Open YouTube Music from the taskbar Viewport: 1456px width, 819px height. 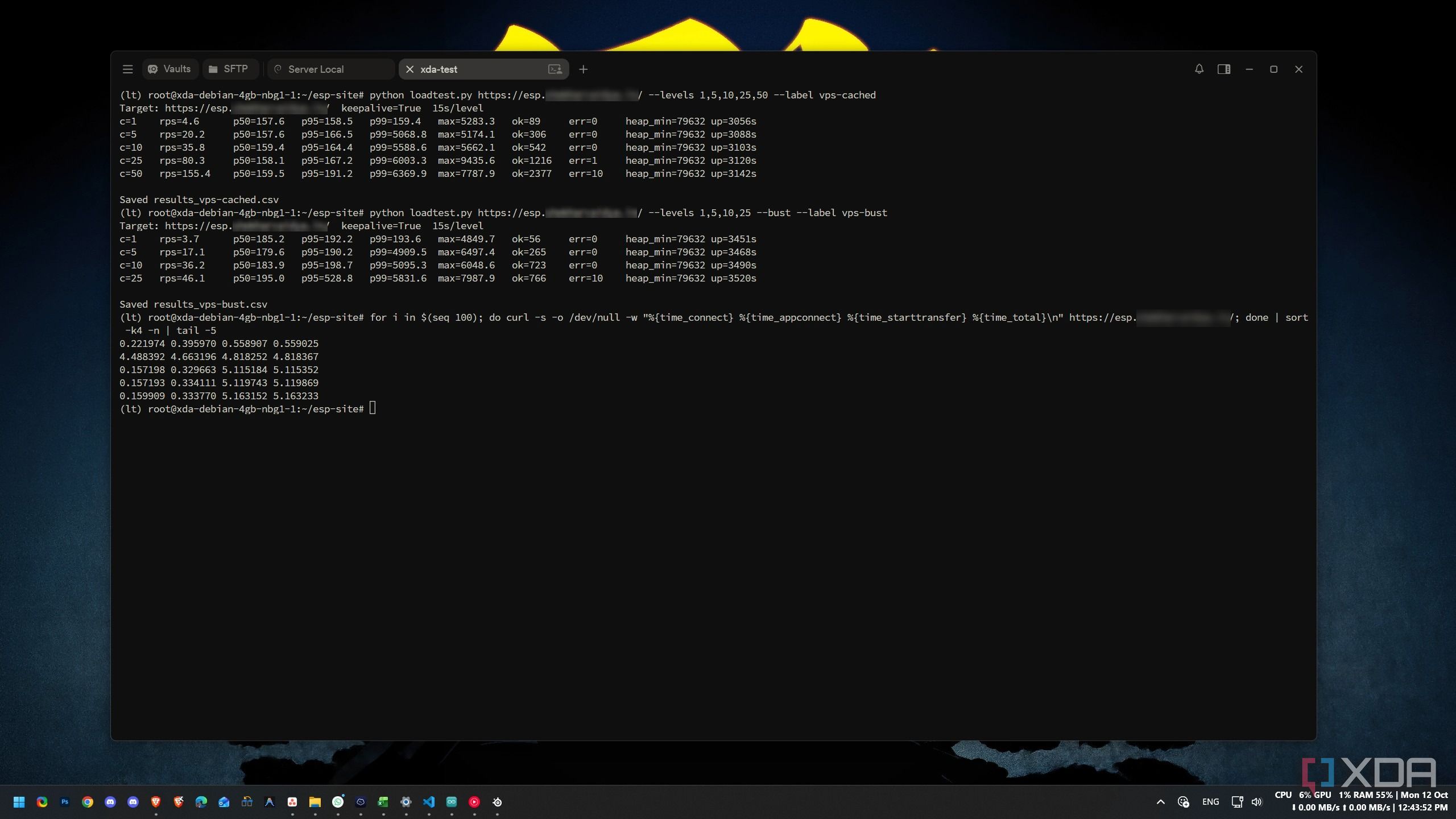[474, 802]
